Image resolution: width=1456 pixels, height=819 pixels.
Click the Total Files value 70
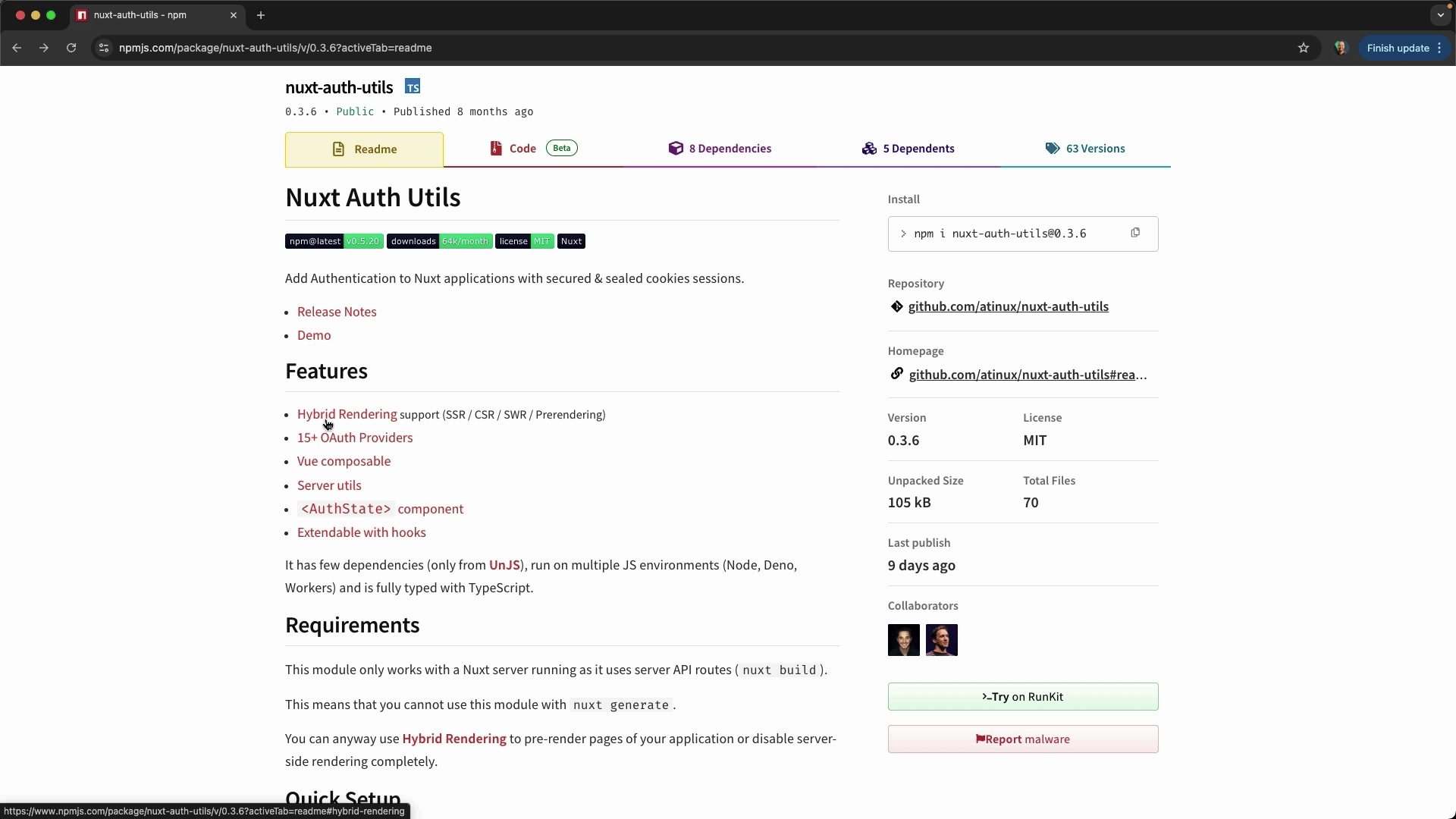point(1031,503)
